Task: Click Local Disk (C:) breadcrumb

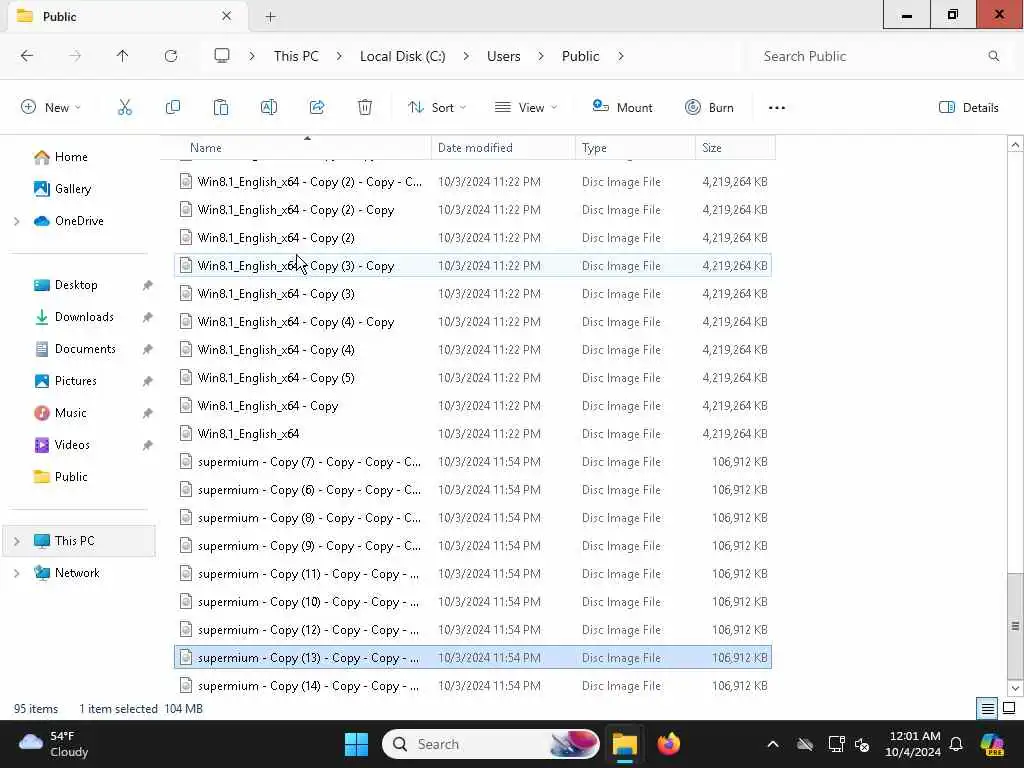Action: tap(402, 56)
